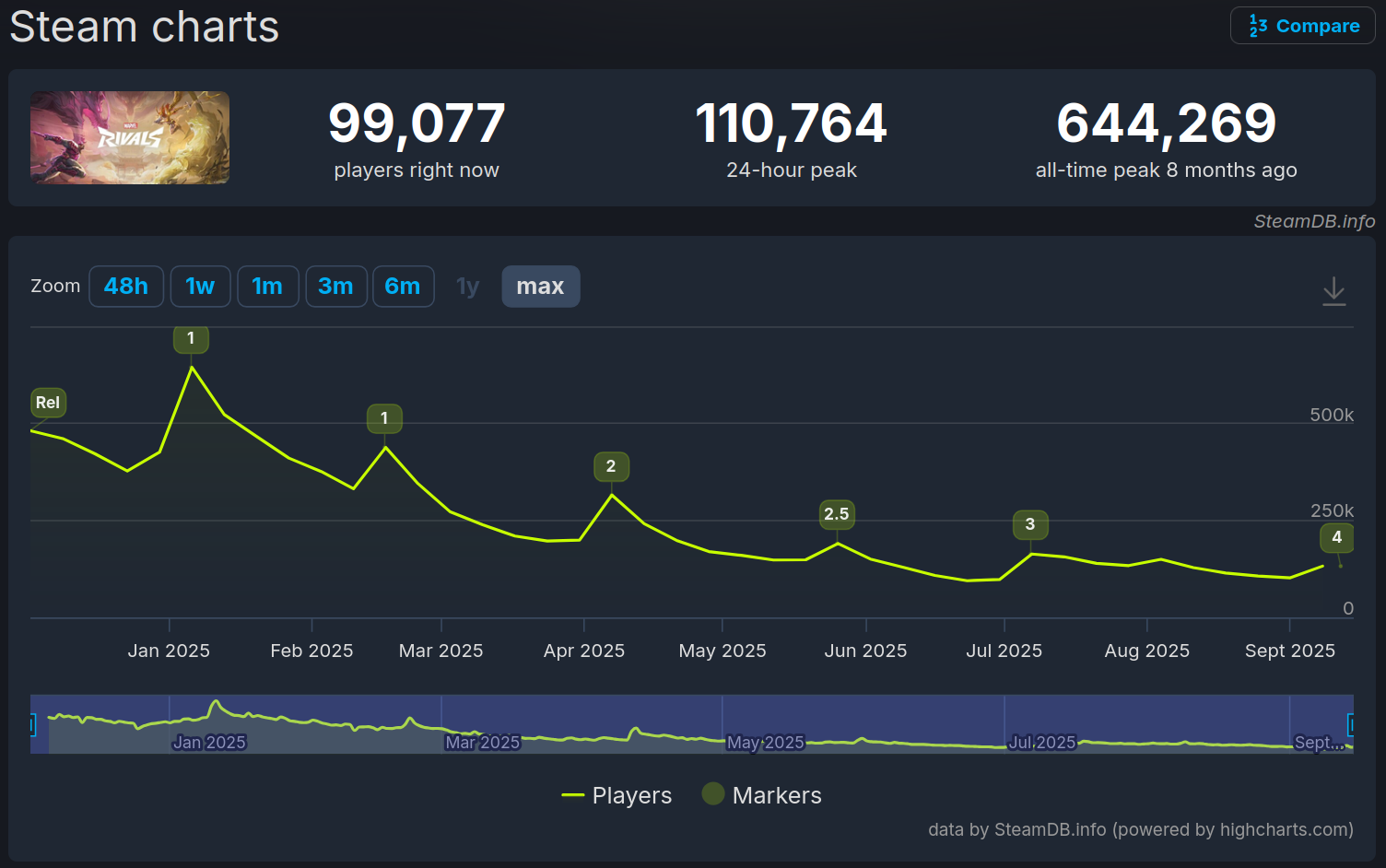
Task: Click the 500k y-axis label
Action: point(1332,415)
